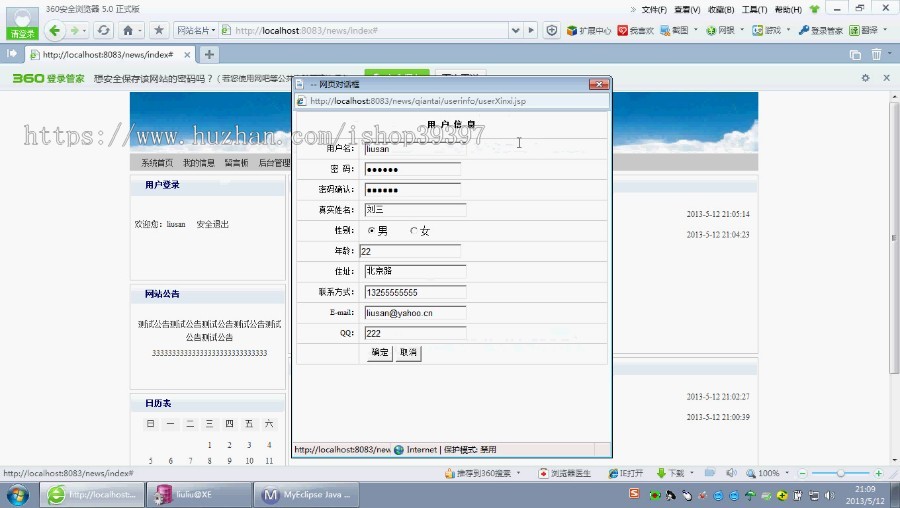Screen dimensions: 900x508
Task: Go to the home page icon
Action: click(128, 30)
